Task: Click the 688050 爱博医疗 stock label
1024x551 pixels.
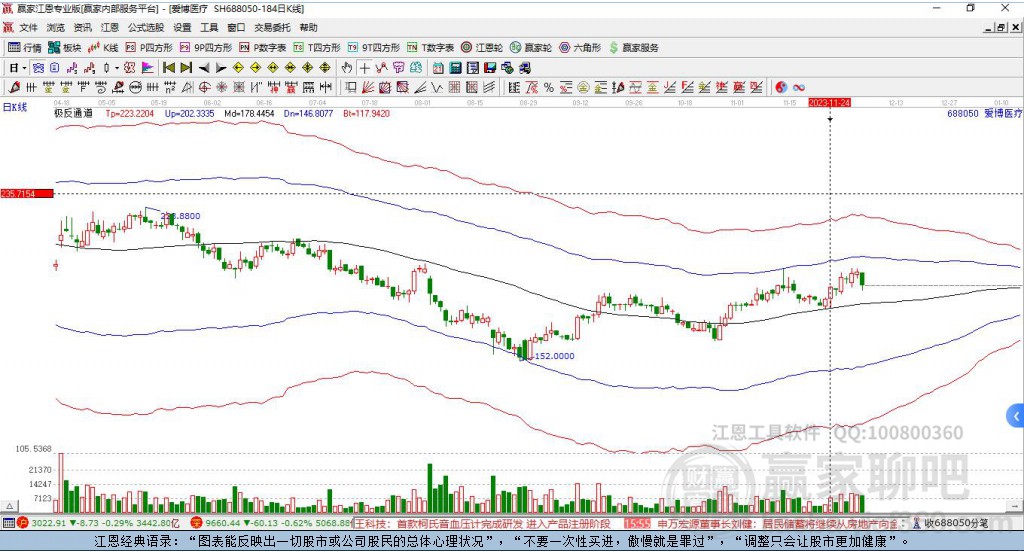Action: click(x=984, y=114)
